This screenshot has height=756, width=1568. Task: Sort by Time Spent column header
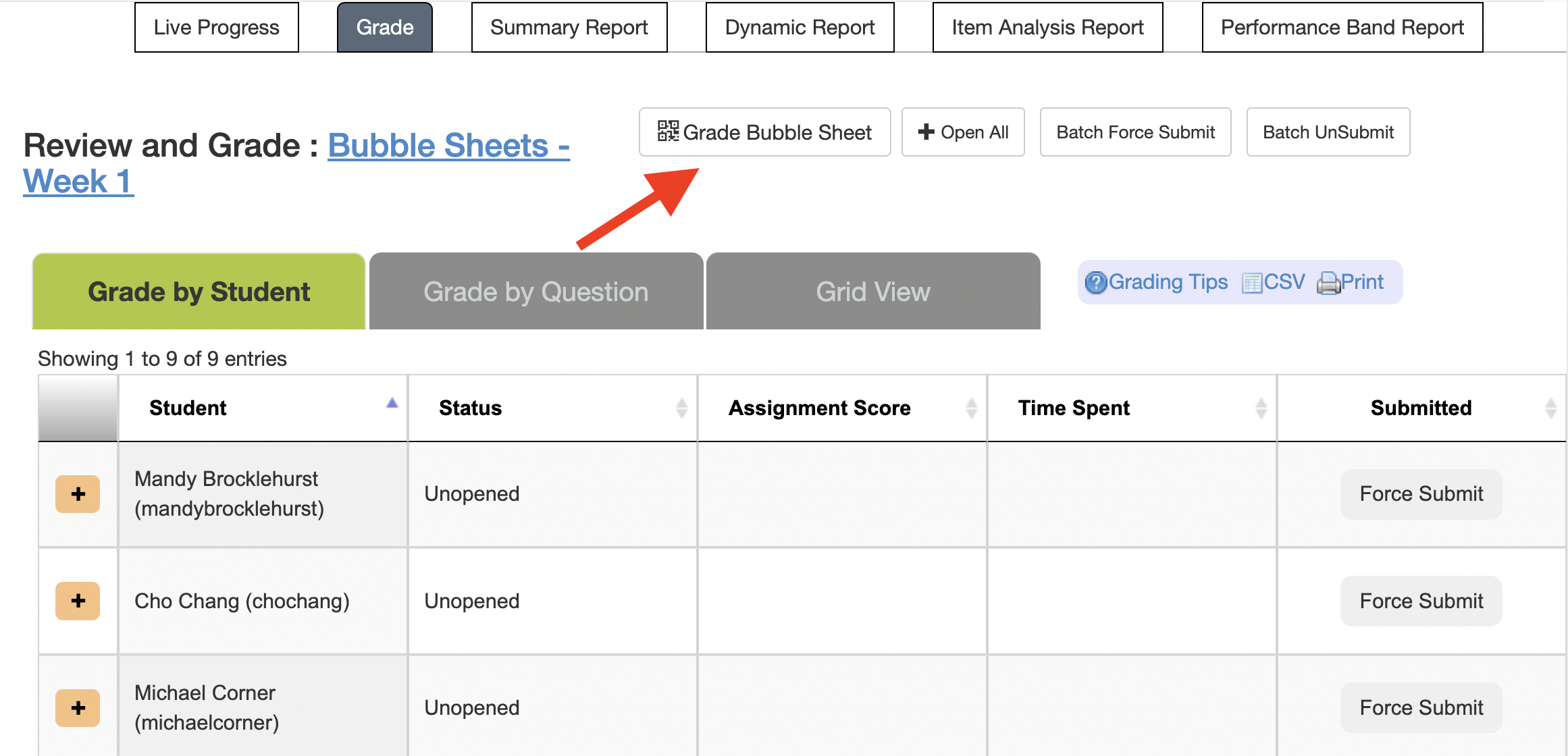(1074, 408)
